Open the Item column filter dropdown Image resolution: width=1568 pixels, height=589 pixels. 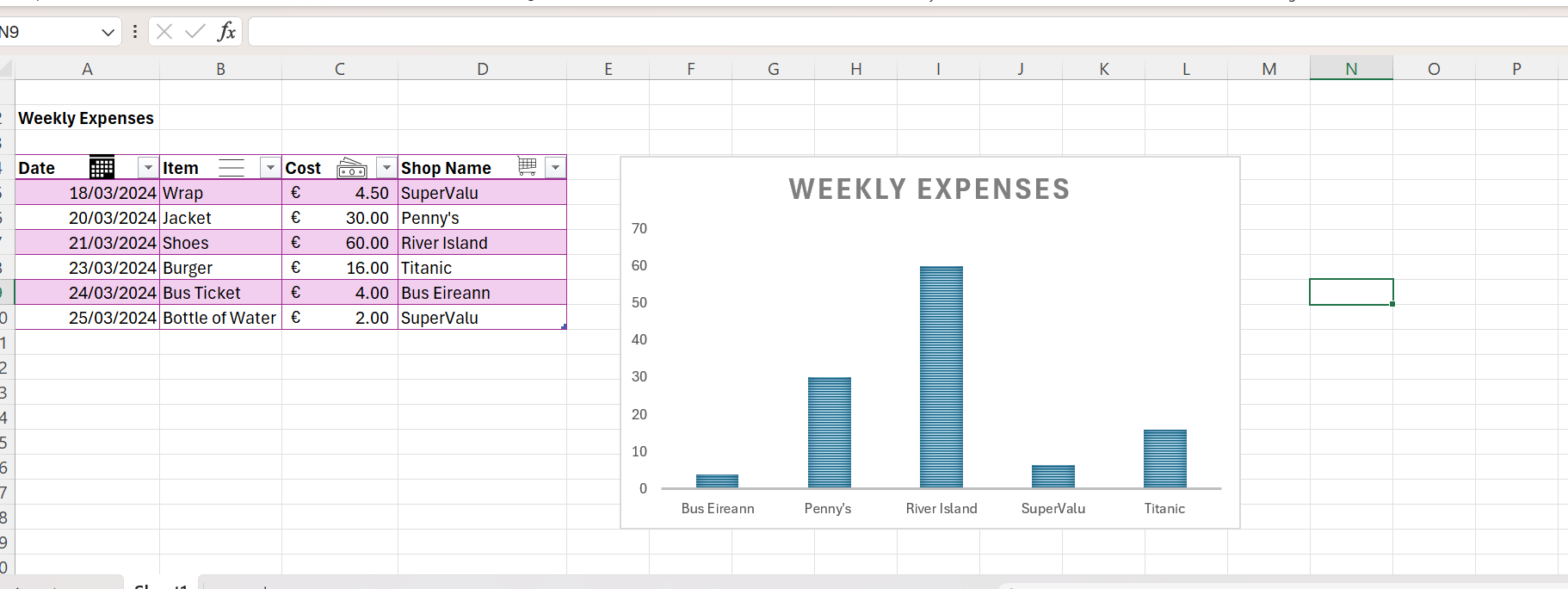click(270, 168)
